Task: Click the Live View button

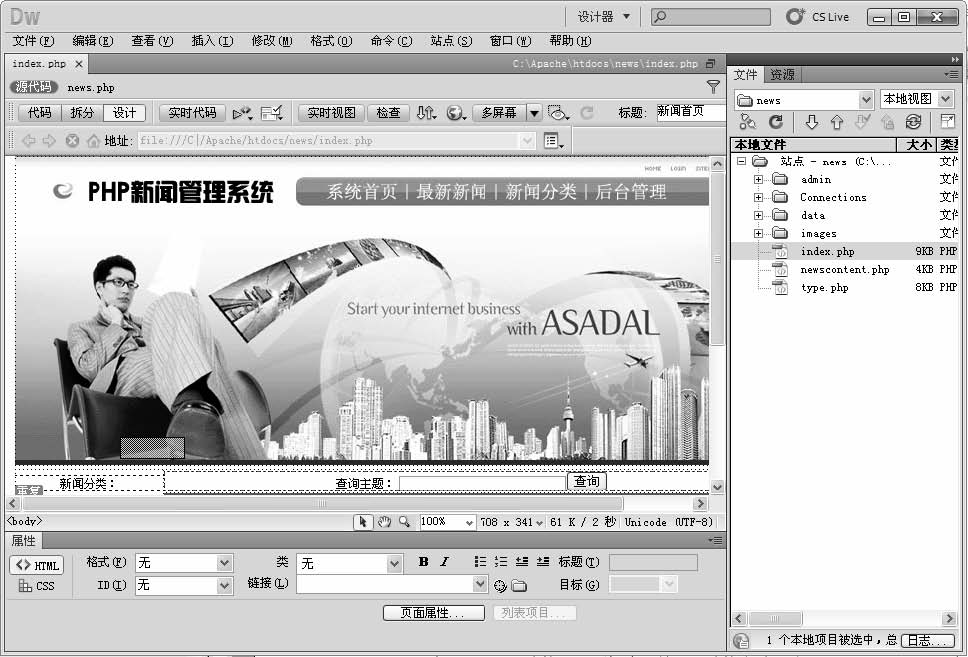Action: (x=332, y=113)
